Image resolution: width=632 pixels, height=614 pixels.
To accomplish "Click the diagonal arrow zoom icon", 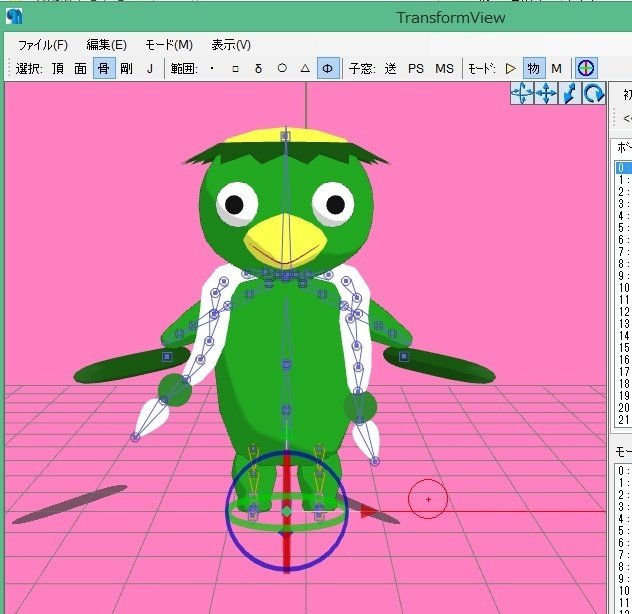I will click(570, 94).
